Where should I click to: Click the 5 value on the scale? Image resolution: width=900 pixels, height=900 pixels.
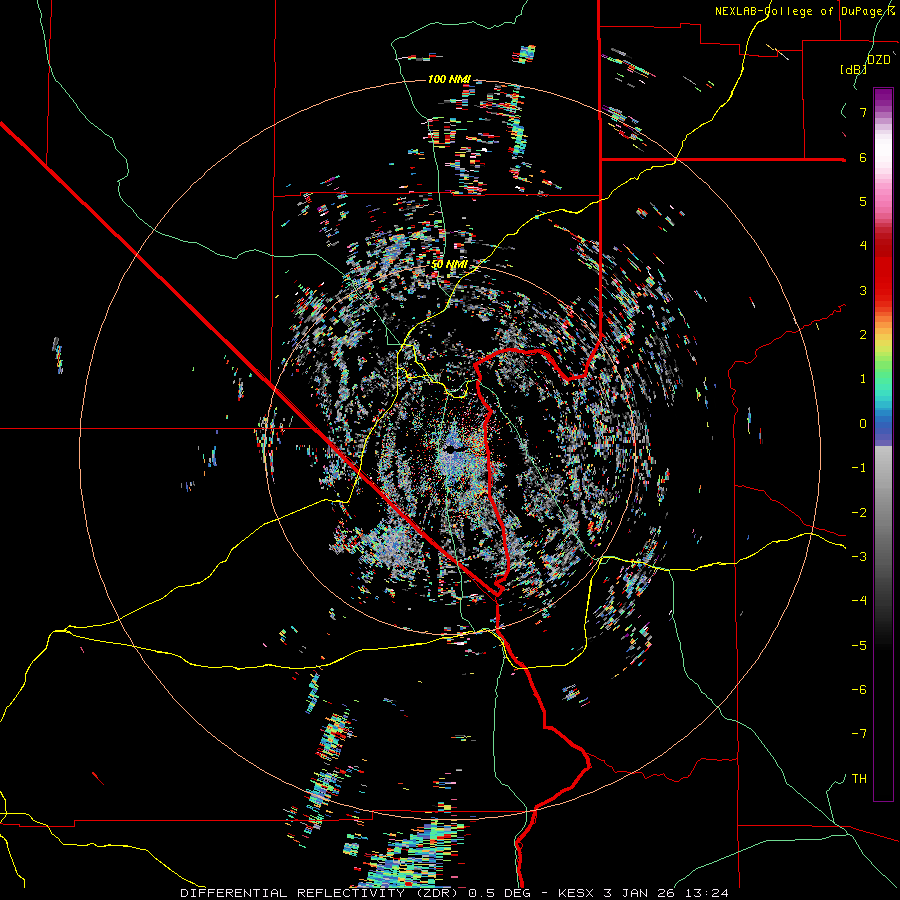pyautogui.click(x=863, y=201)
